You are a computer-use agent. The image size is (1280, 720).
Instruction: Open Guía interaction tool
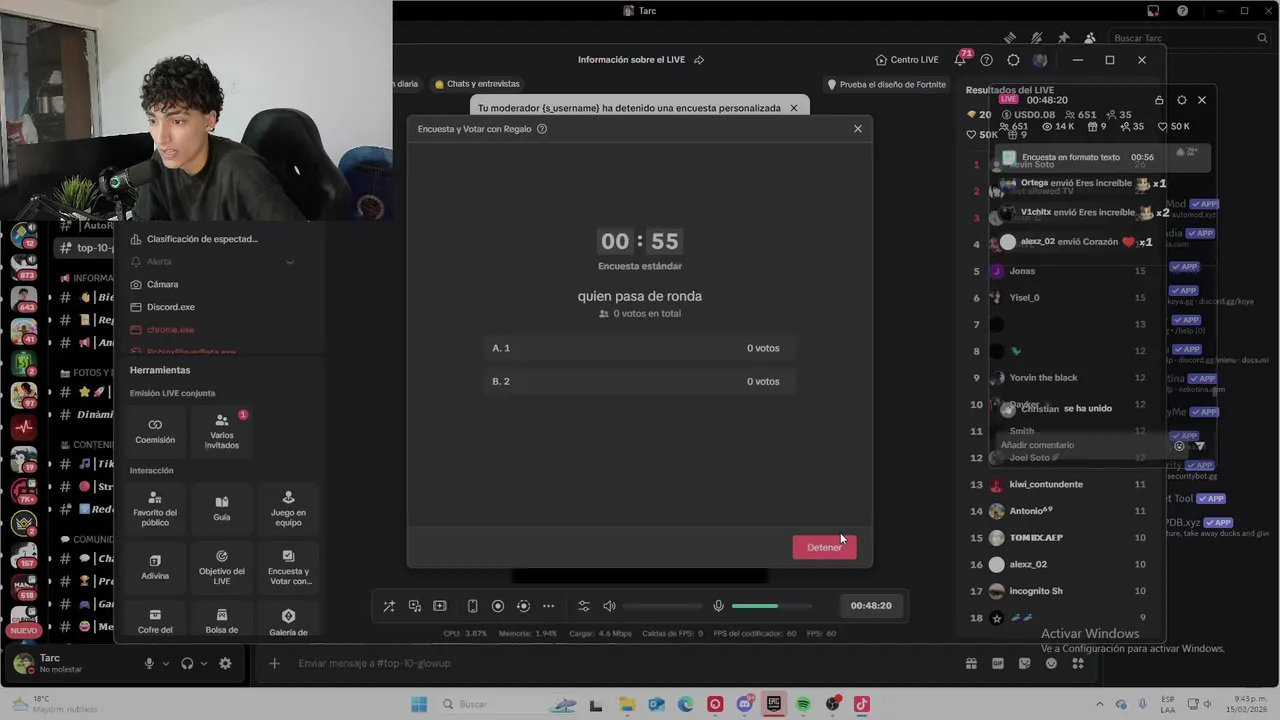(x=222, y=507)
